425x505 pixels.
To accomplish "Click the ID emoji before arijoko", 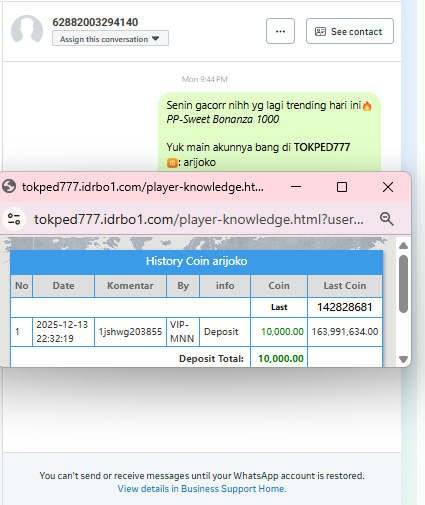I will point(172,163).
